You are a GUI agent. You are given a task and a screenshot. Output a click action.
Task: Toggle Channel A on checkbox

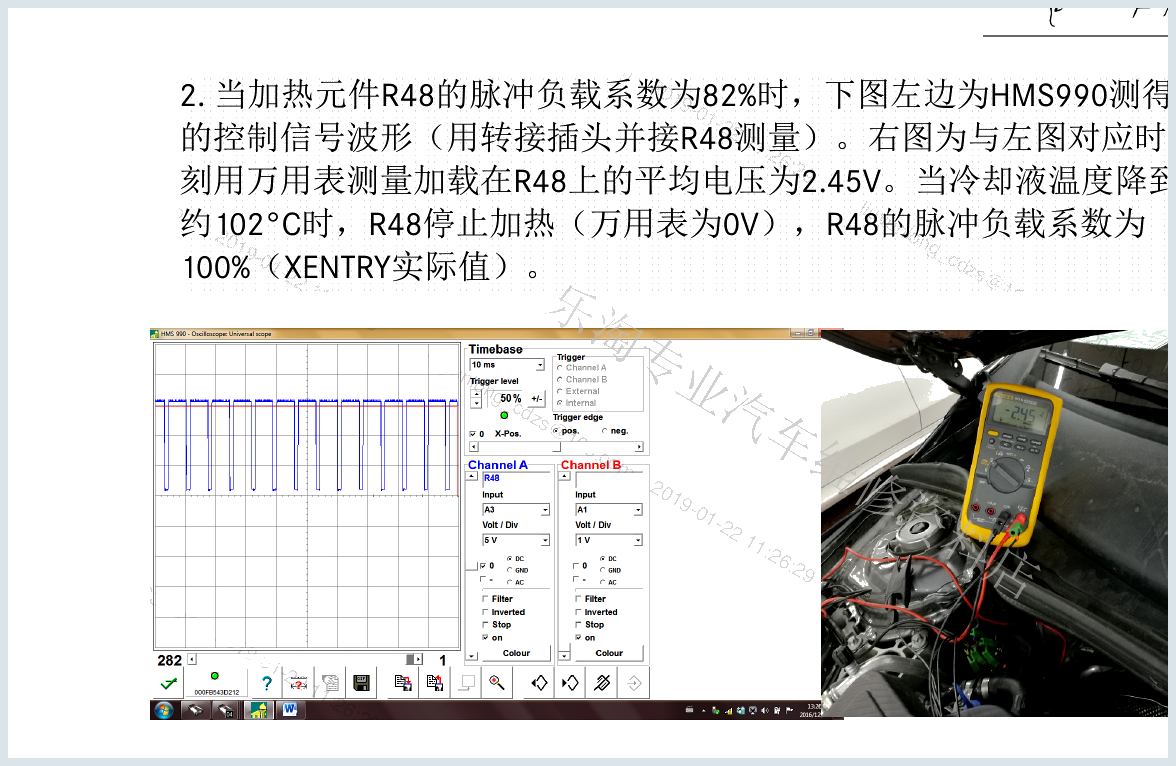coord(485,638)
